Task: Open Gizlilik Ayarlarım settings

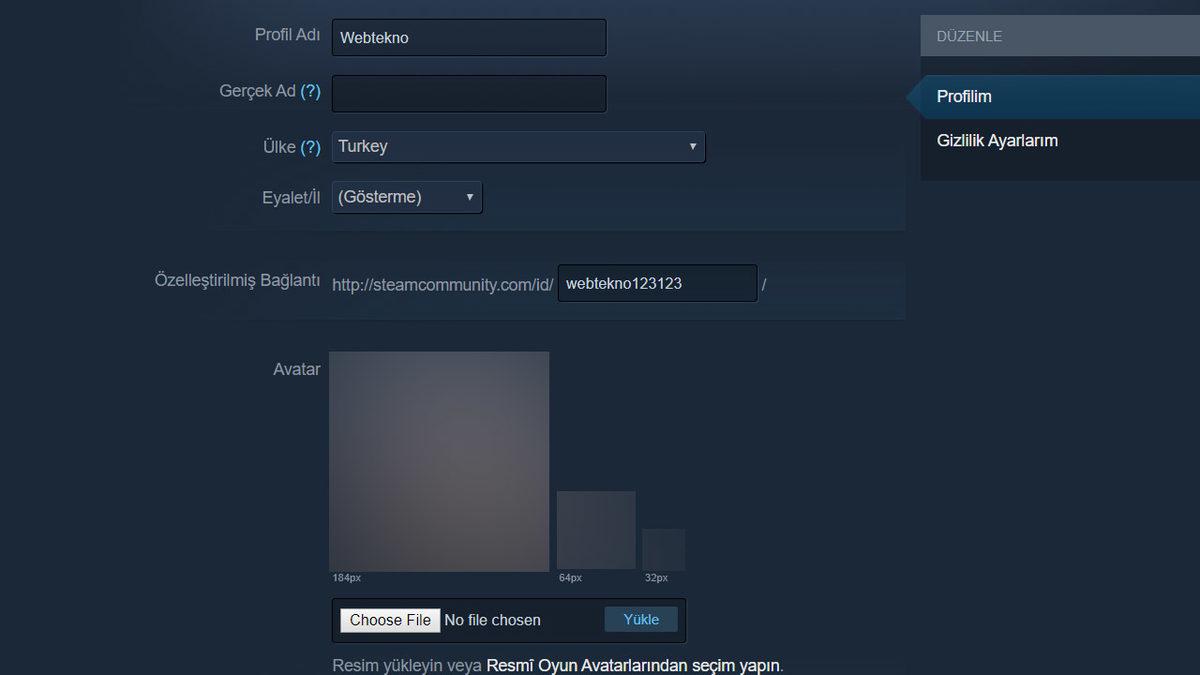Action: pyautogui.click(x=997, y=140)
